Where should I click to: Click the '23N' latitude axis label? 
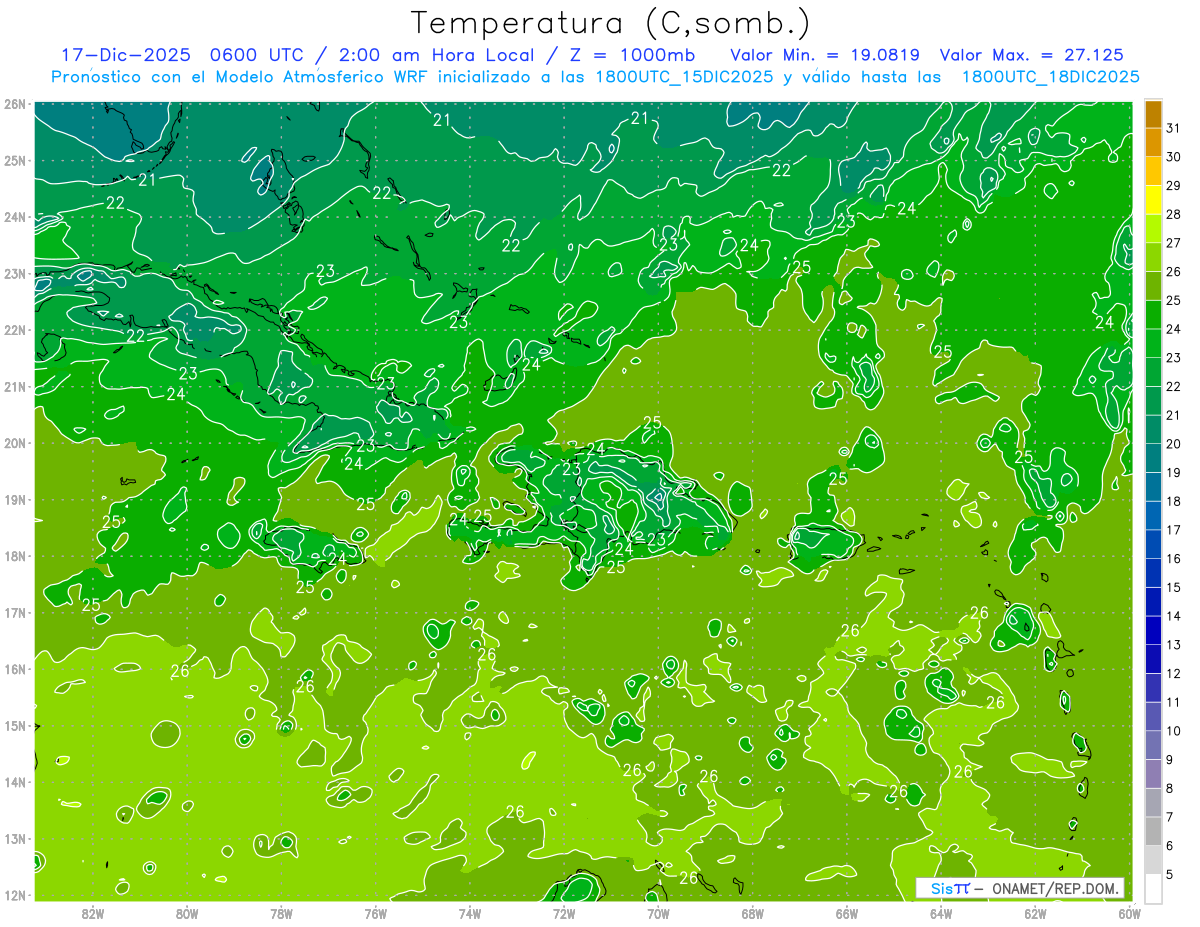(x=15, y=273)
